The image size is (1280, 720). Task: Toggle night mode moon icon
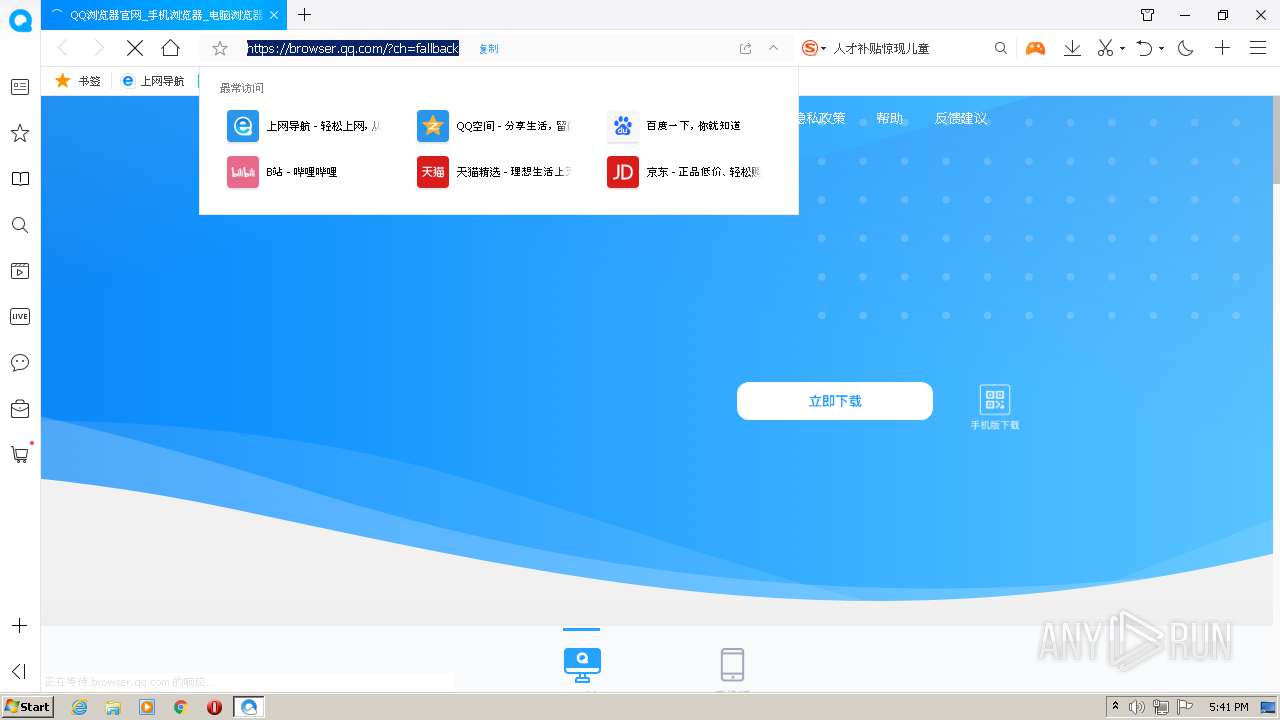pos(1186,48)
